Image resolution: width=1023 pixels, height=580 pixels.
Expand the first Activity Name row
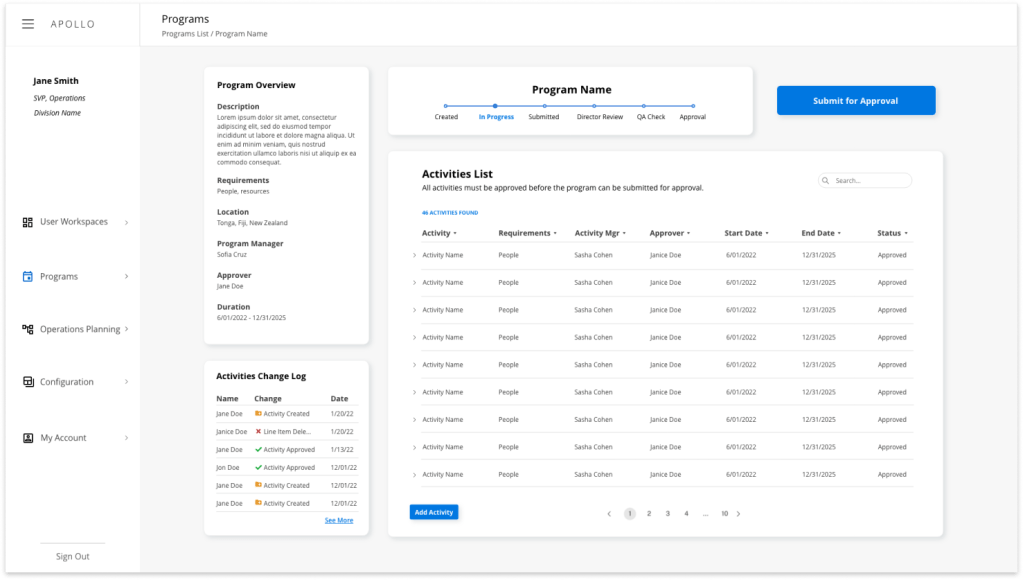point(414,255)
